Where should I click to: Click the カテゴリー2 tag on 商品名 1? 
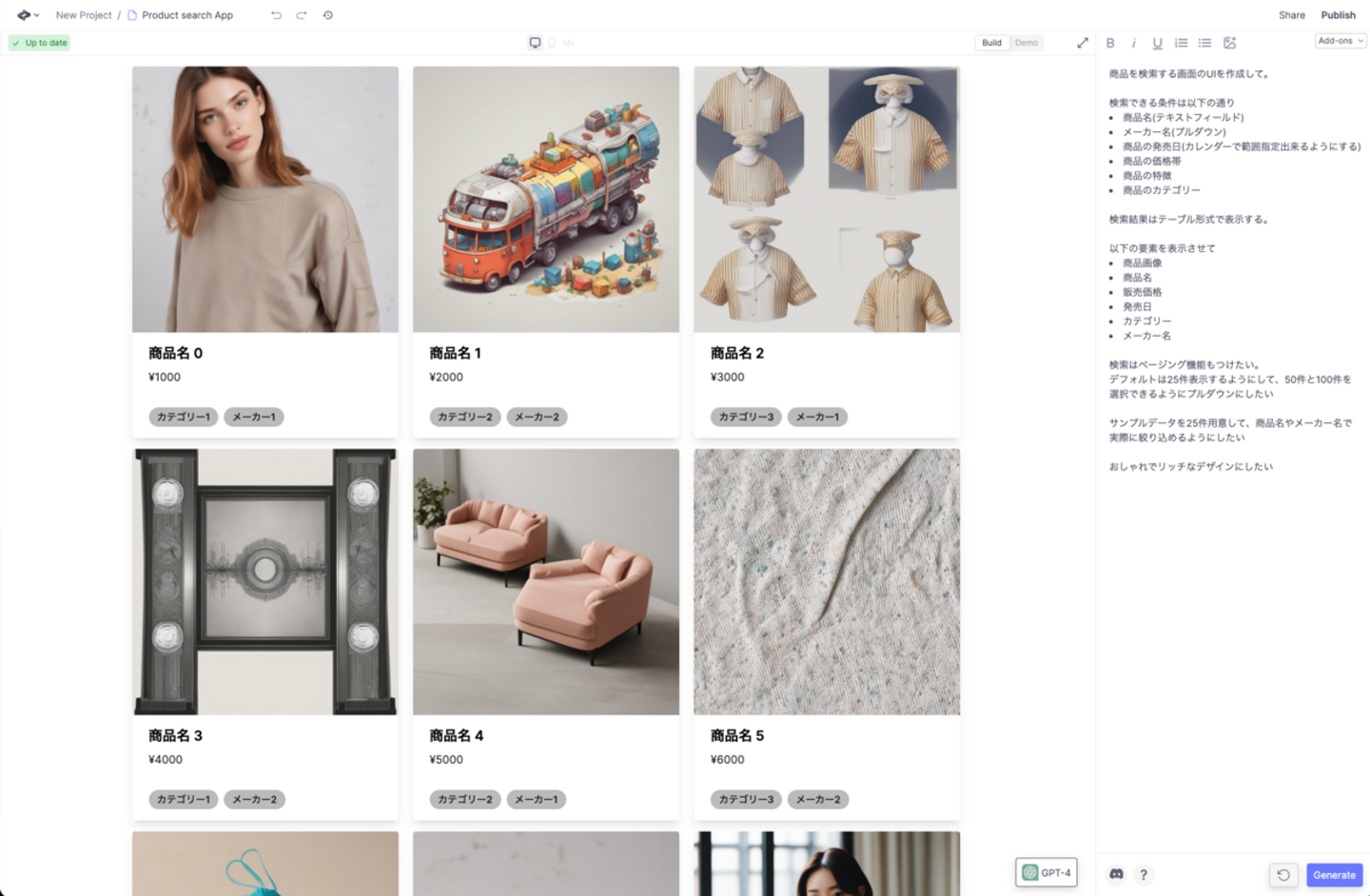point(465,417)
